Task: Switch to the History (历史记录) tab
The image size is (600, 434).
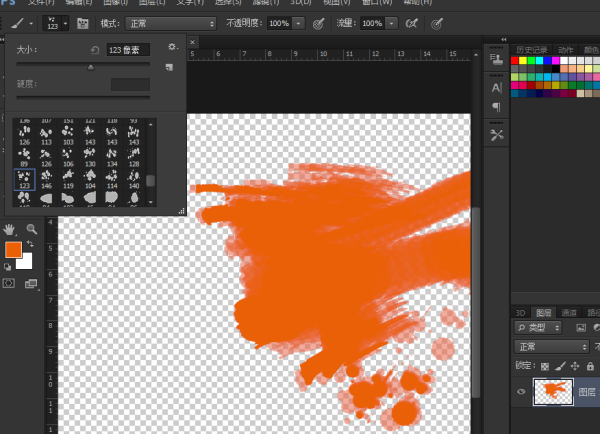Action: tap(531, 50)
